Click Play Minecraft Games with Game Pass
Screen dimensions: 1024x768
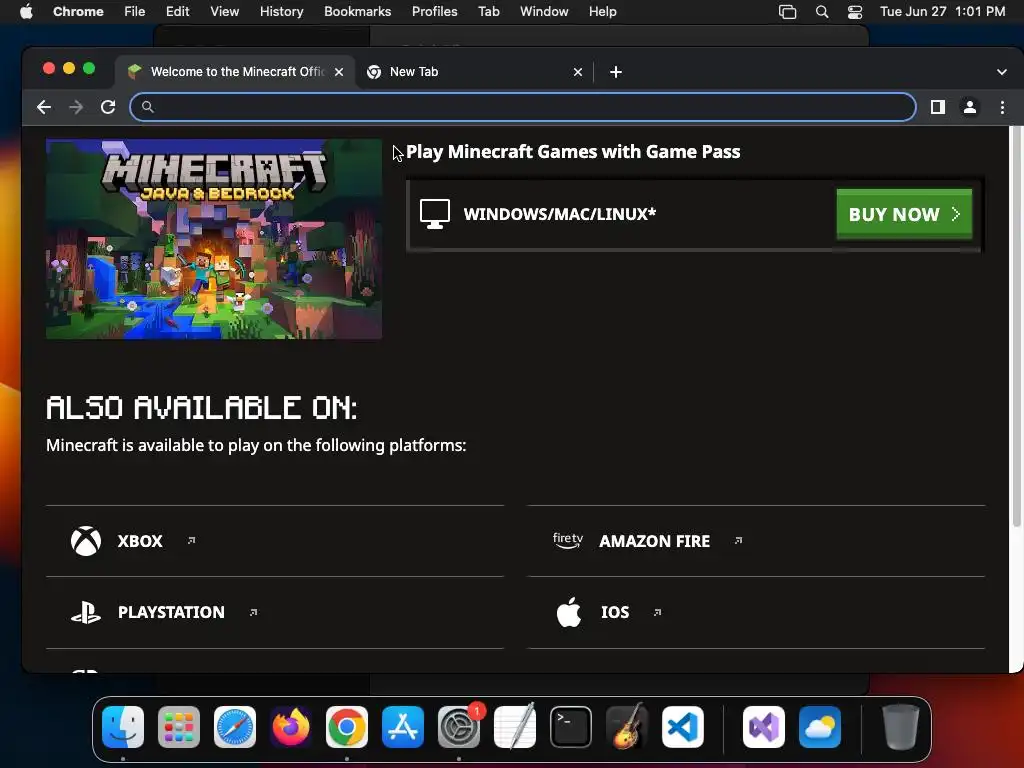tap(573, 152)
